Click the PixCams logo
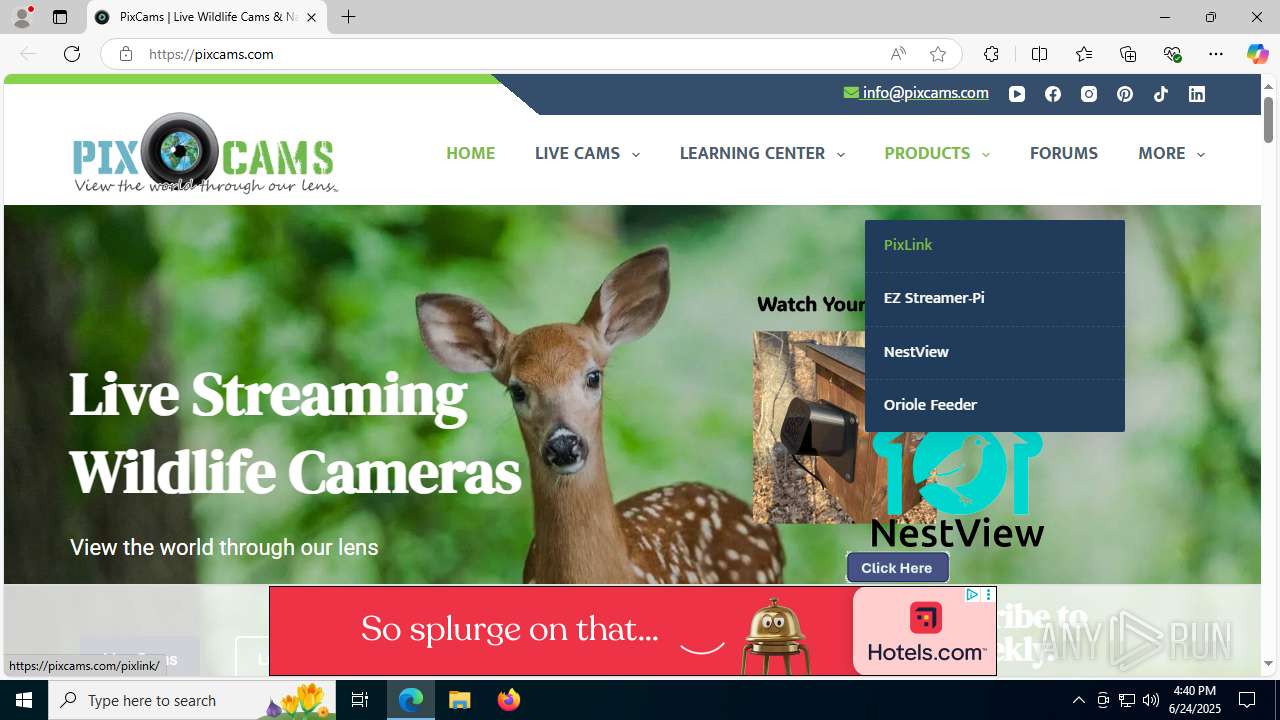 (205, 153)
